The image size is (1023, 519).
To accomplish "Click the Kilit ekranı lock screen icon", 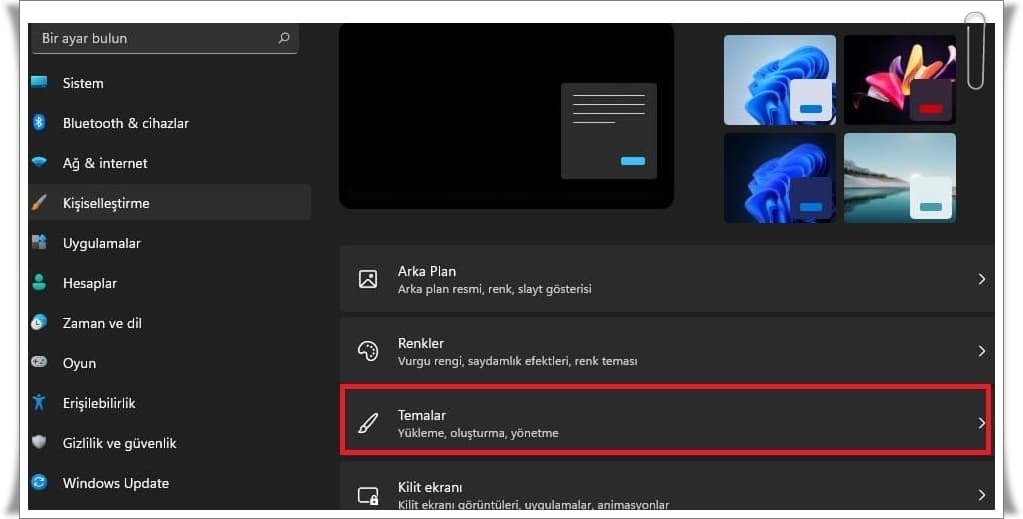I will [x=368, y=495].
